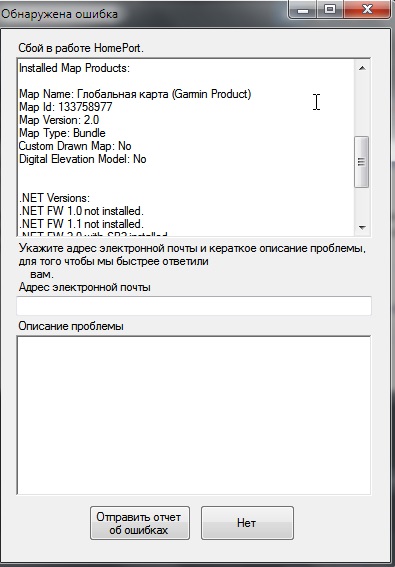Click the 'Обнаружена ошибка' title bar text
The height and width of the screenshot is (567, 395).
tap(60, 14)
